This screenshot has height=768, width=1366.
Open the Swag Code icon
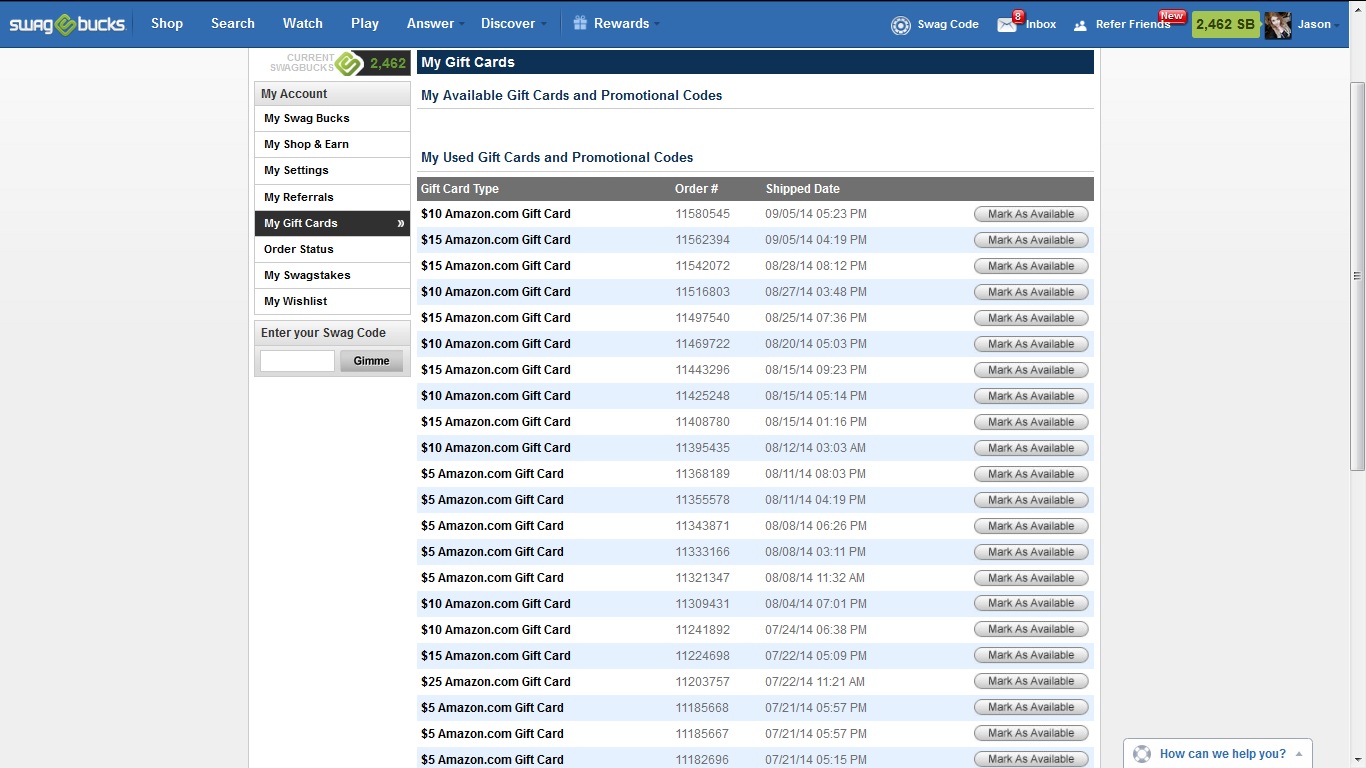point(901,25)
